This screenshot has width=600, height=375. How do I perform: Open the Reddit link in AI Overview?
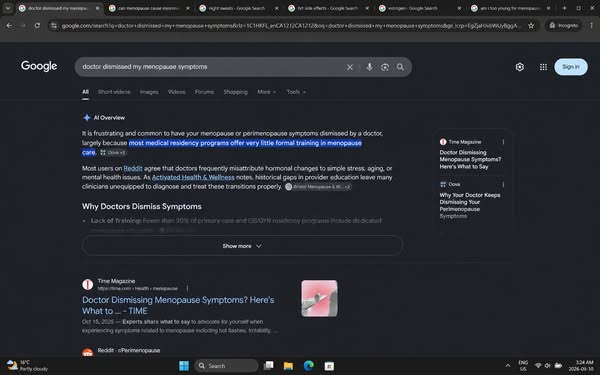(x=133, y=168)
